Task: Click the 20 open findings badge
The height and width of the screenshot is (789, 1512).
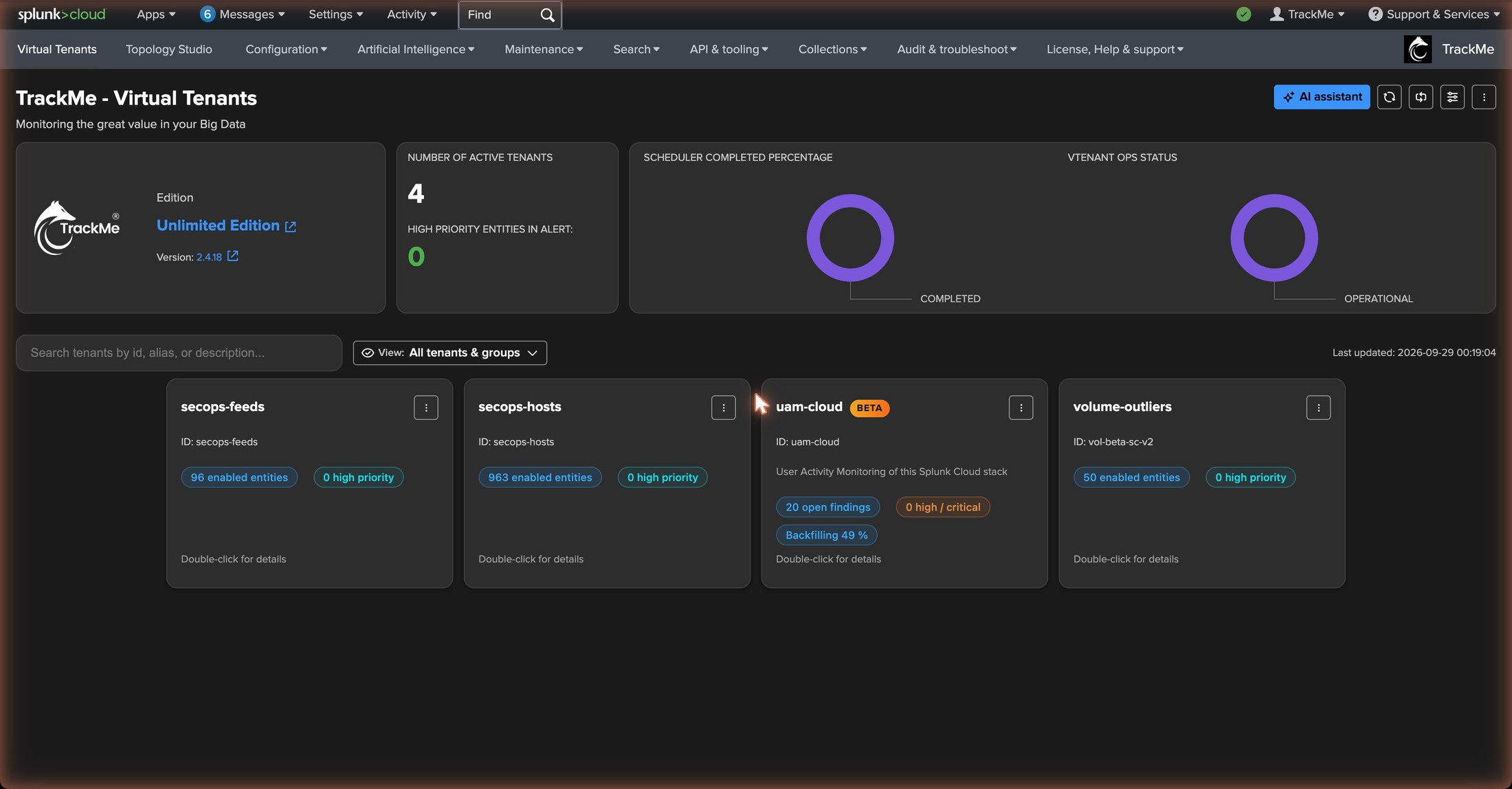Action: coord(828,507)
